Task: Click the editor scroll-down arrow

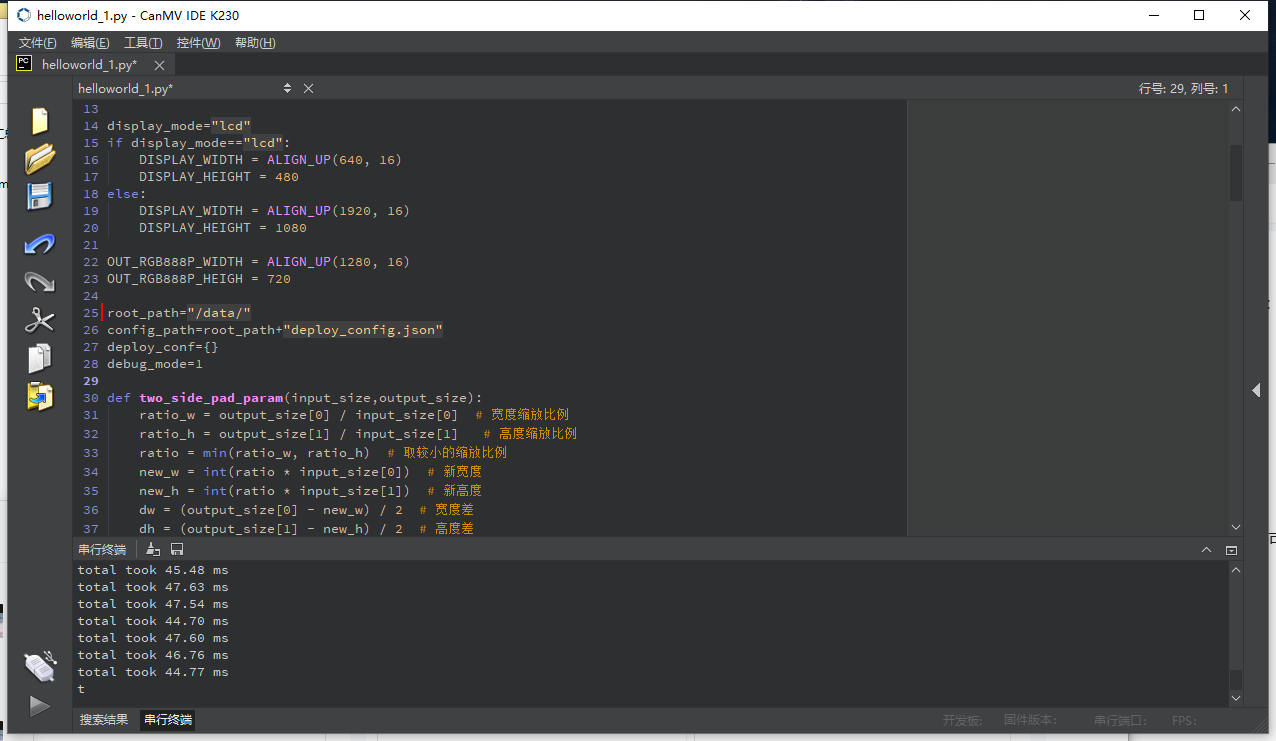Action: 1236,527
